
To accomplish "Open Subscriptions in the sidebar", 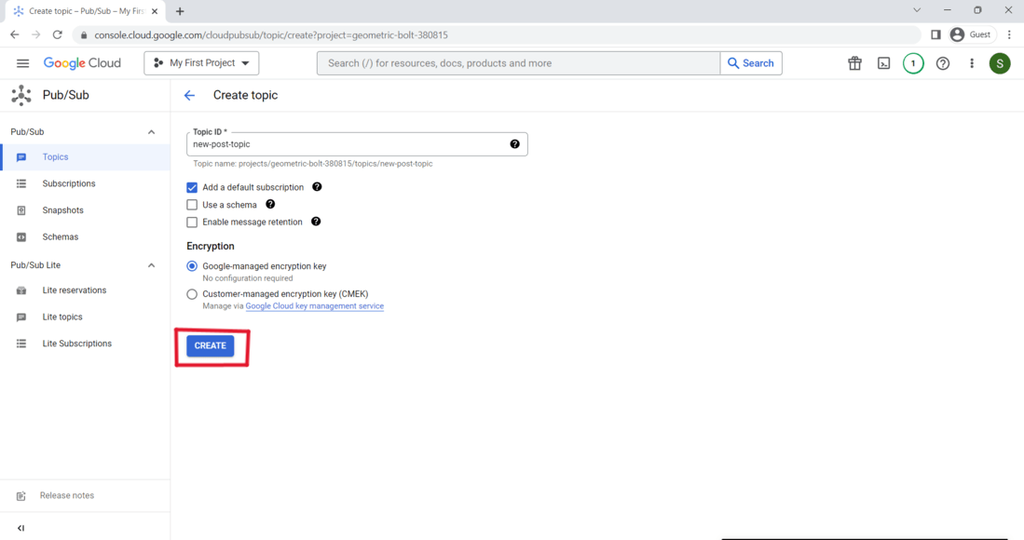I will (x=85, y=184).
